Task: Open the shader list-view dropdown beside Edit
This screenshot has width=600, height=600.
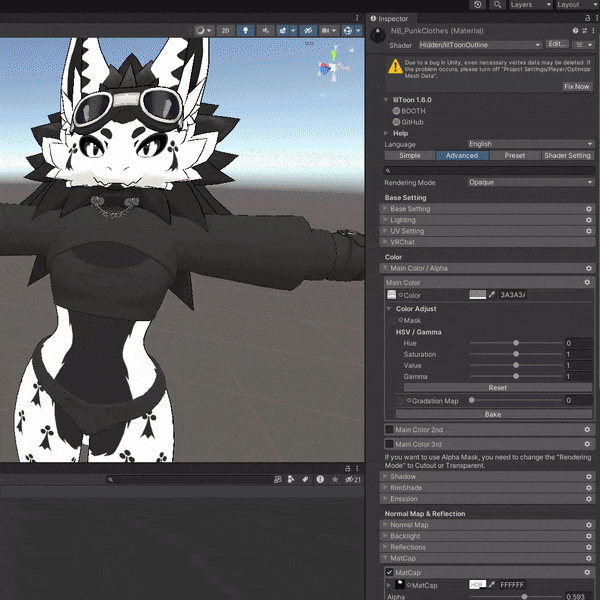Action: pyautogui.click(x=583, y=45)
